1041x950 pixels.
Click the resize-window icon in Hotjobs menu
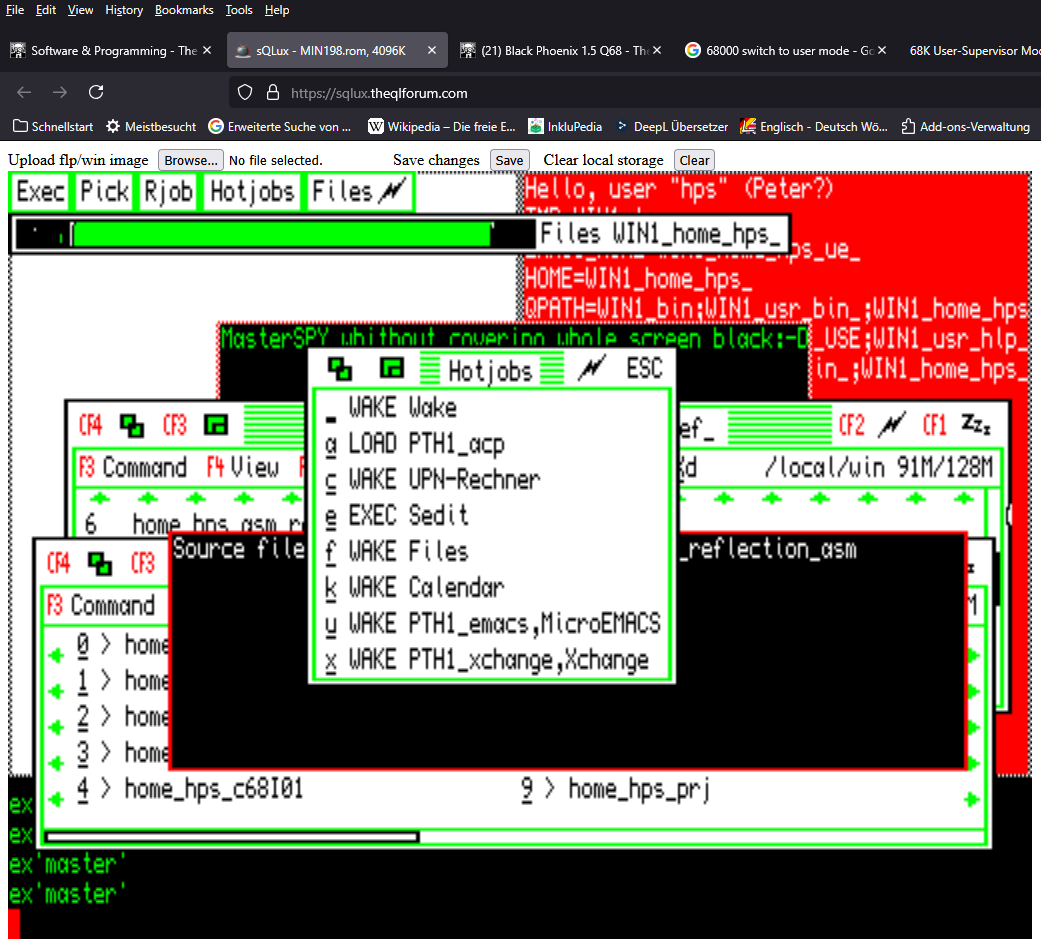click(392, 368)
